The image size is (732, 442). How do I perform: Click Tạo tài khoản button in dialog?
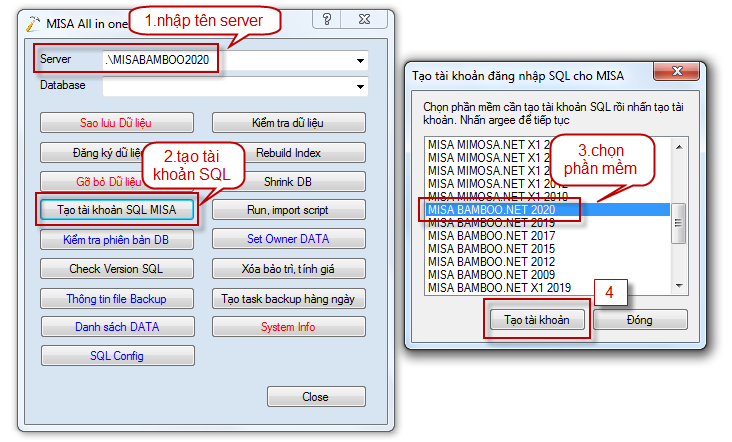[537, 320]
